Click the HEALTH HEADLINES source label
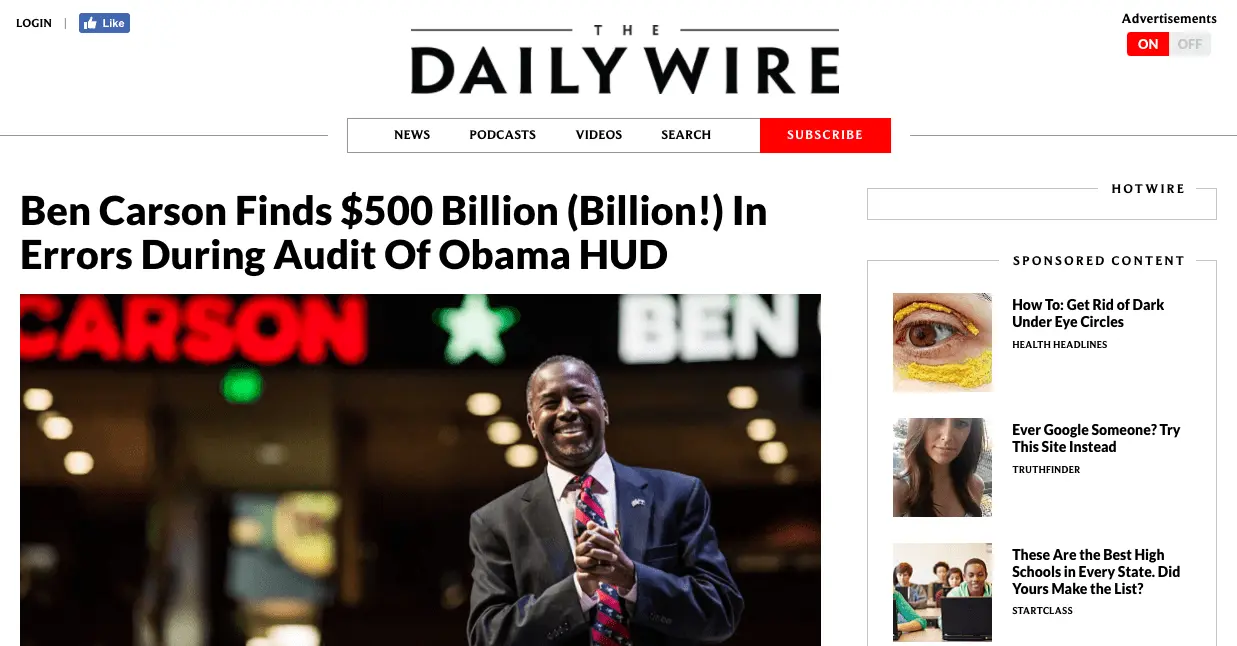 coord(1060,345)
